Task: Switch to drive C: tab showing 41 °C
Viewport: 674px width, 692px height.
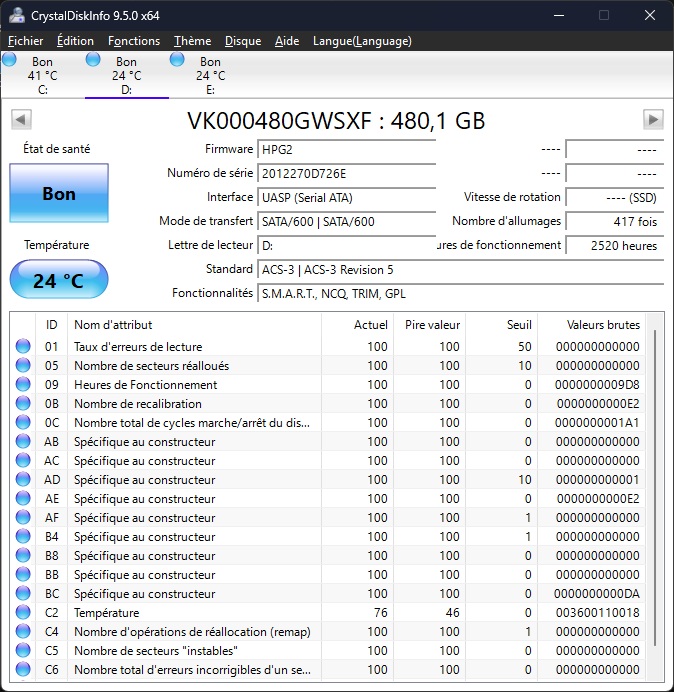Action: click(x=43, y=75)
